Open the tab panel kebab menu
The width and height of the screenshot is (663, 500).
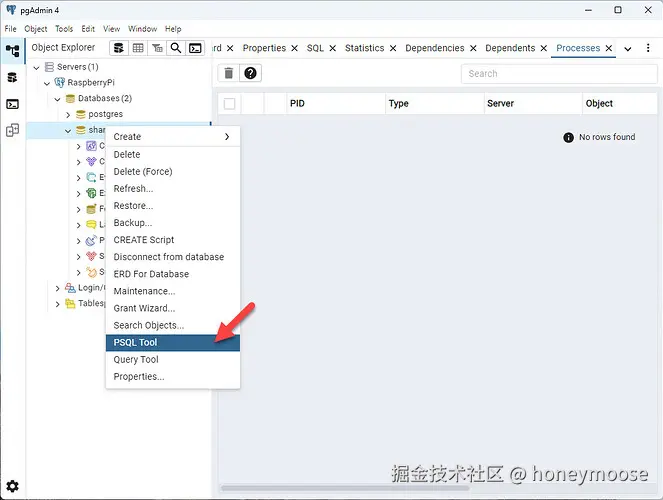(x=648, y=48)
